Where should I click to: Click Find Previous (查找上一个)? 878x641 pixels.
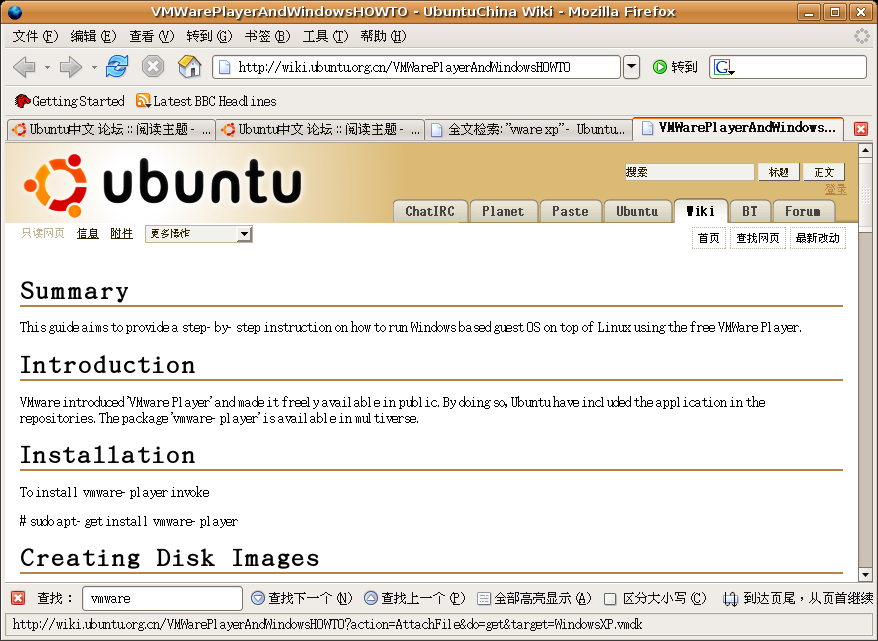[415, 598]
